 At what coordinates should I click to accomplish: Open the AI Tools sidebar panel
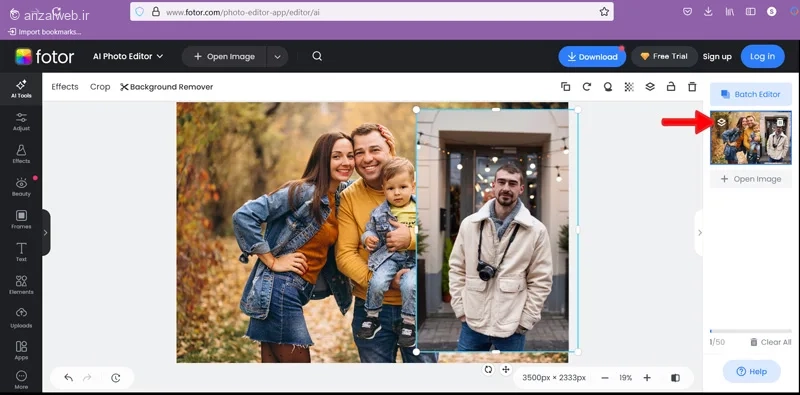(x=21, y=89)
